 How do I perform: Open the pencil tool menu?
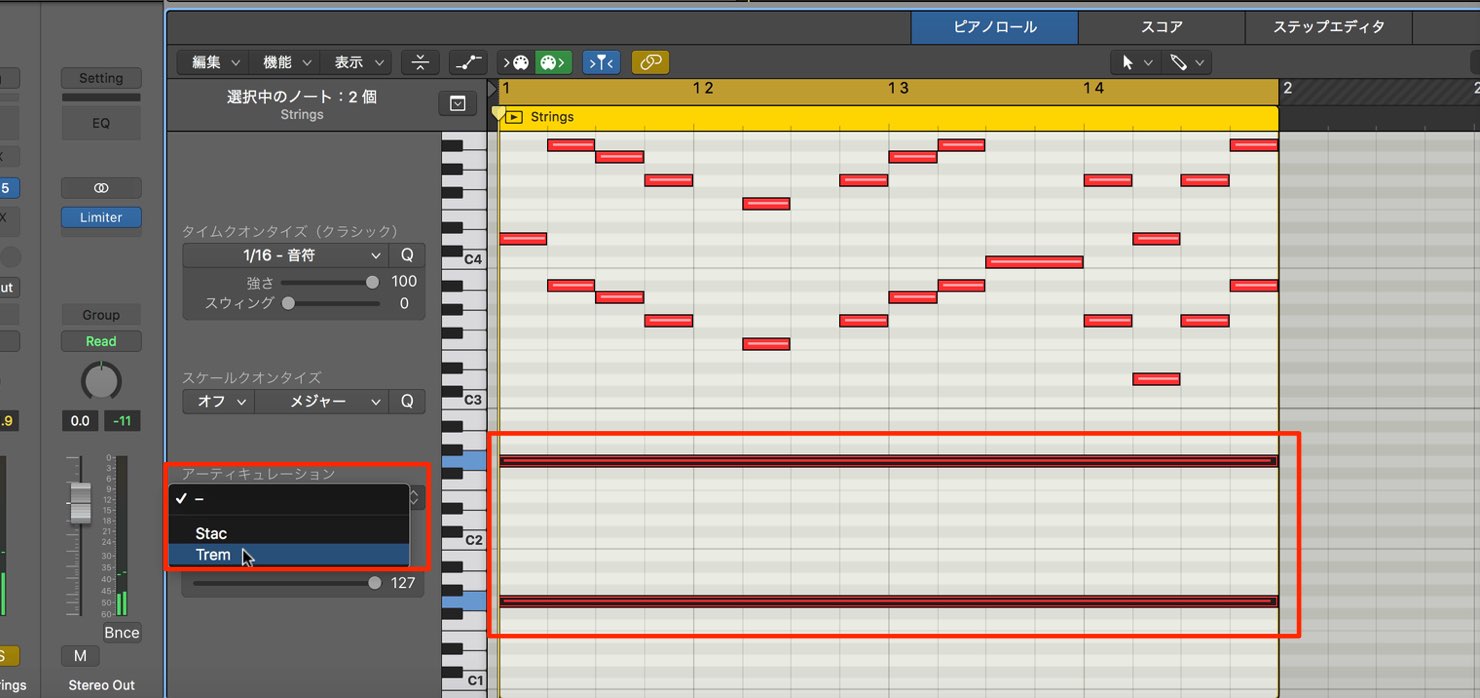click(1187, 63)
